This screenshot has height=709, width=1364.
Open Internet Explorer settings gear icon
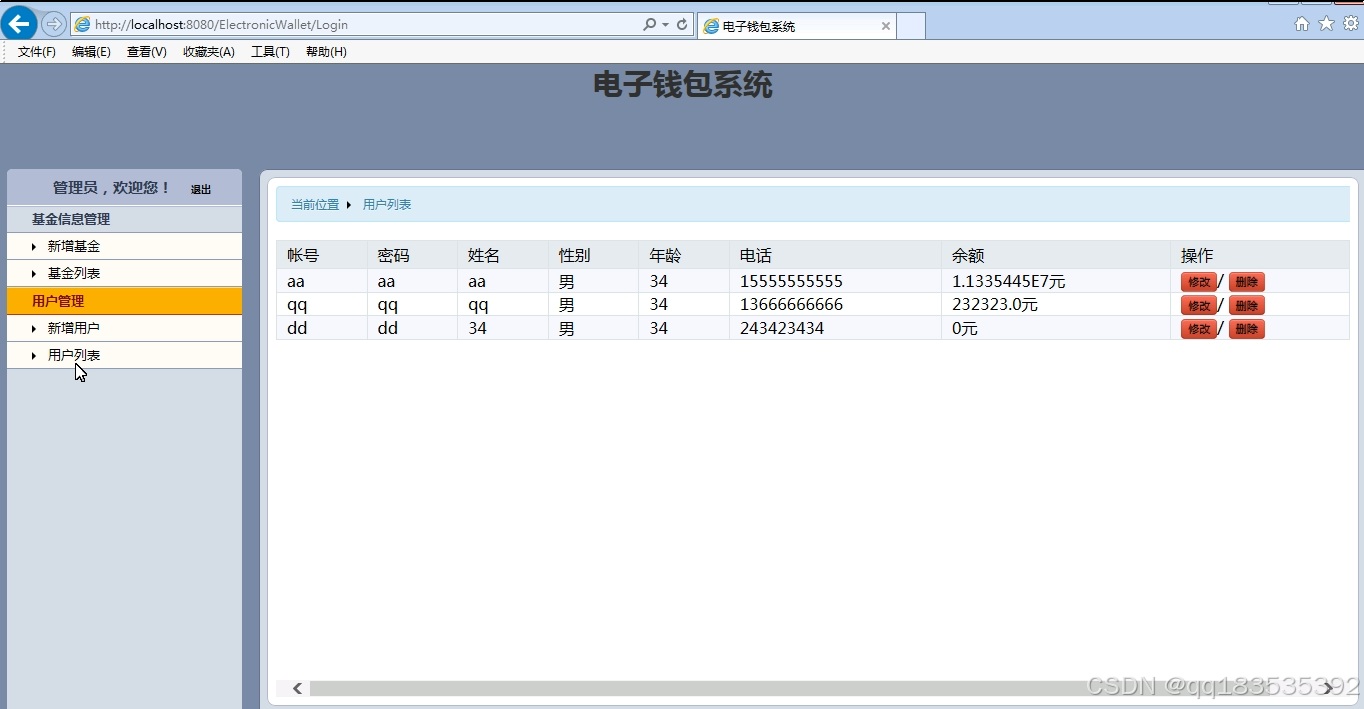(1350, 21)
